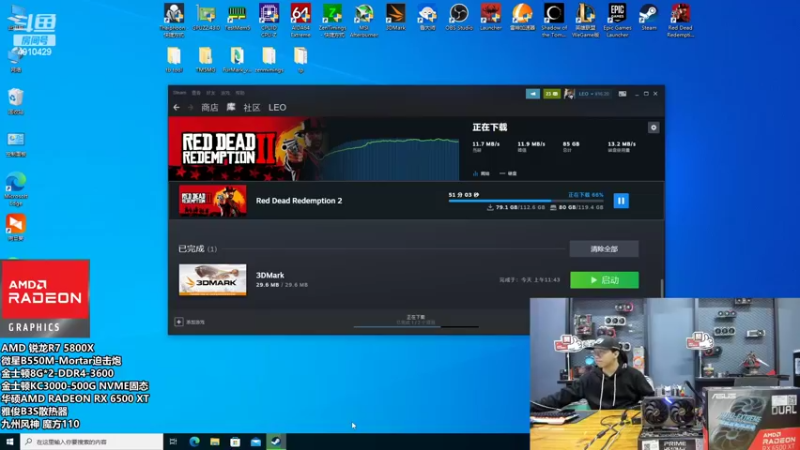Click the bottom download status bar
This screenshot has height=450, width=800.
click(x=416, y=321)
